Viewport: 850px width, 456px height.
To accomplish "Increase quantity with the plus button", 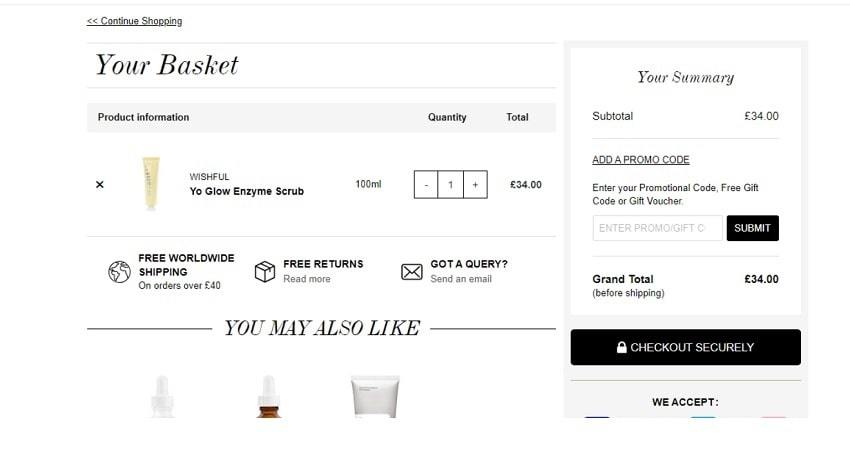I will point(475,184).
